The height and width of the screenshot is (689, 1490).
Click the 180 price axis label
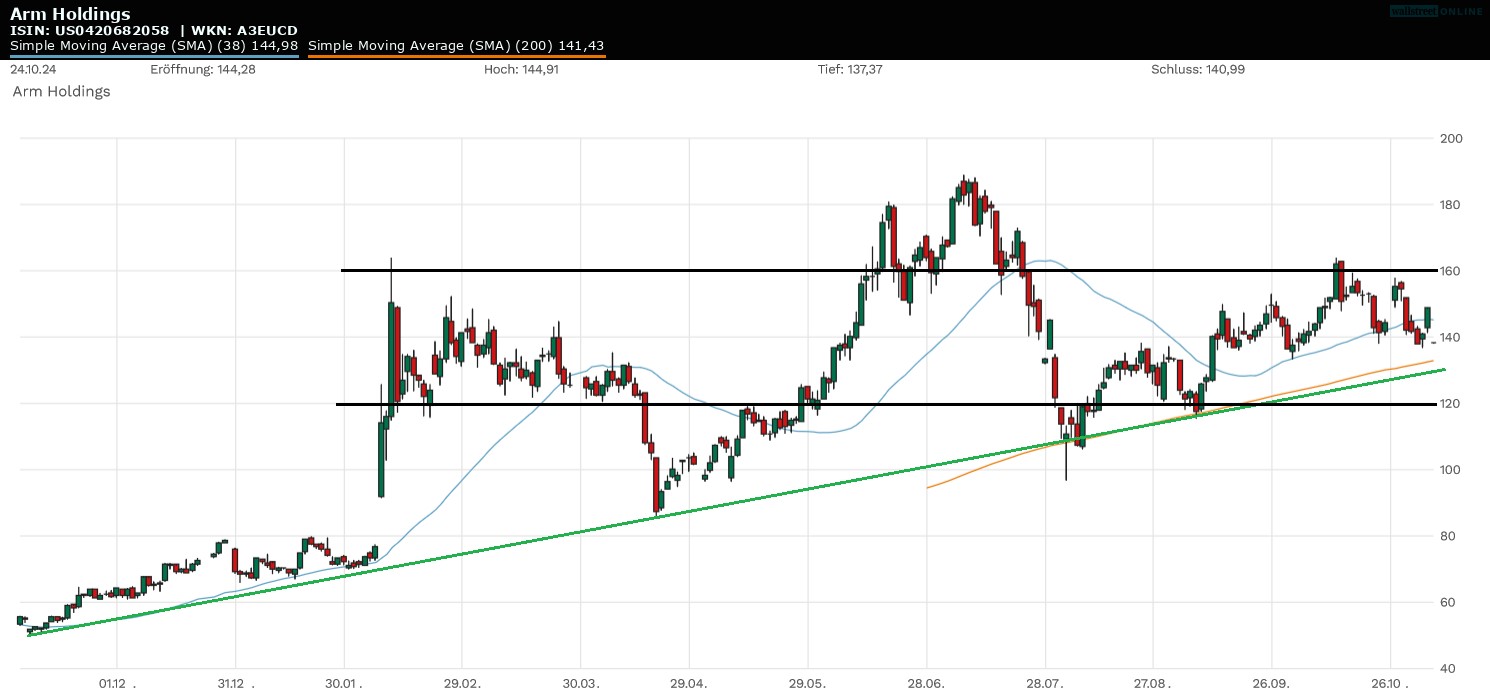pos(1450,205)
